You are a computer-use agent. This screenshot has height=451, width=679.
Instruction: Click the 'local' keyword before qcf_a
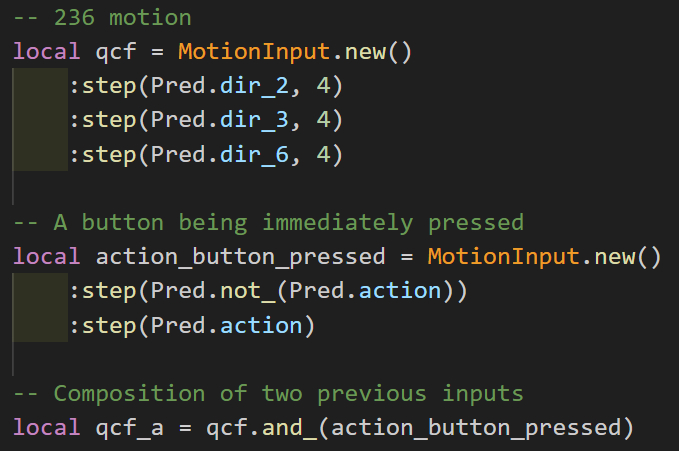(46, 428)
